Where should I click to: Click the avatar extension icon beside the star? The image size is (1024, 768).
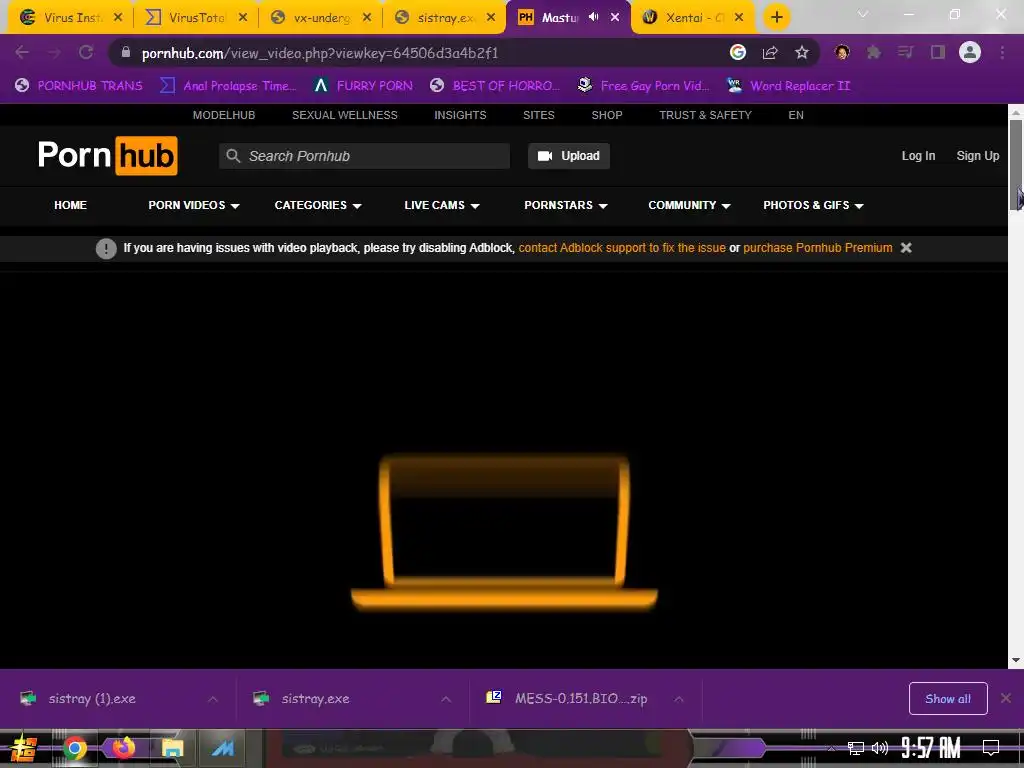[x=842, y=52]
